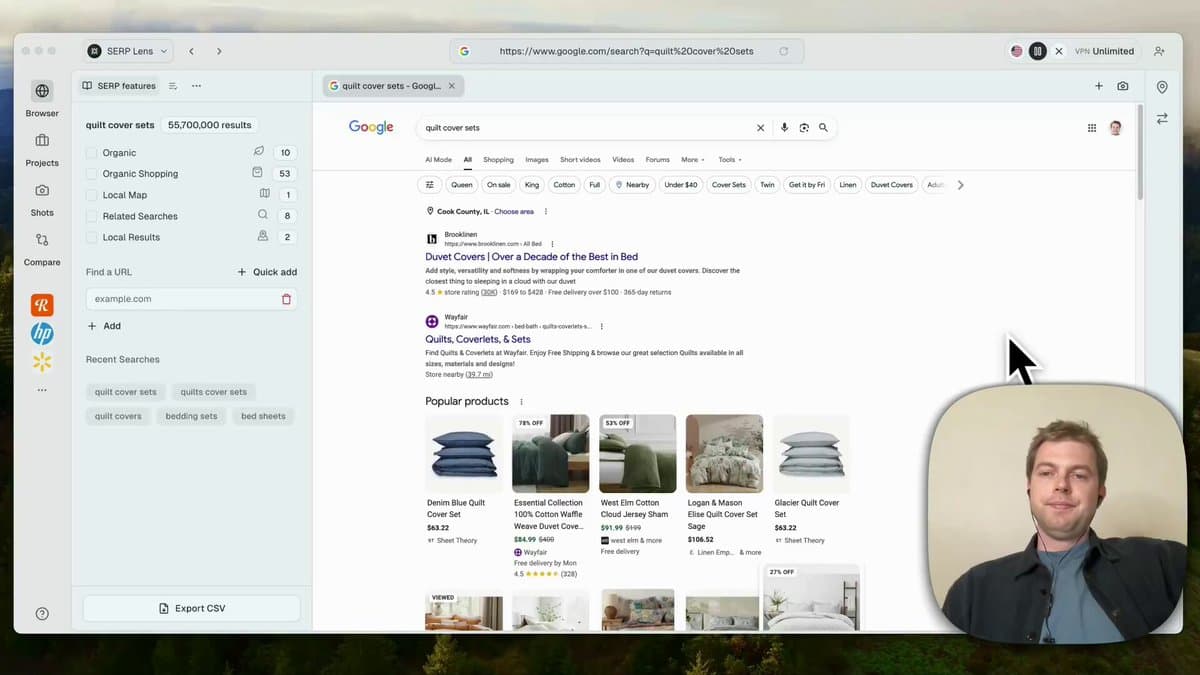The height and width of the screenshot is (675, 1200).
Task: Open the Google apps grid
Action: (x=1092, y=128)
